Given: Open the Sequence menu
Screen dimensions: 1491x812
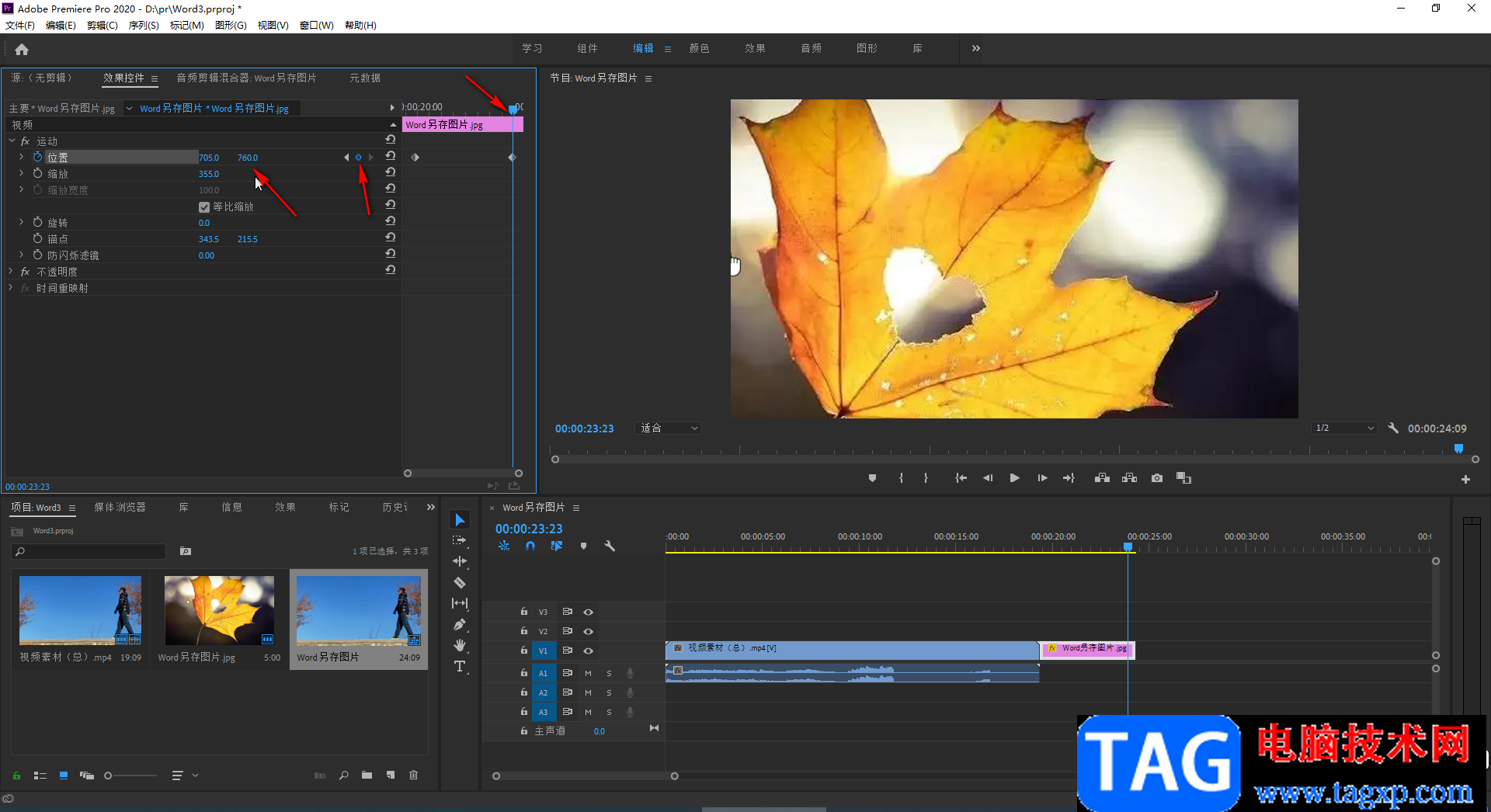Looking at the screenshot, I should pos(144,26).
